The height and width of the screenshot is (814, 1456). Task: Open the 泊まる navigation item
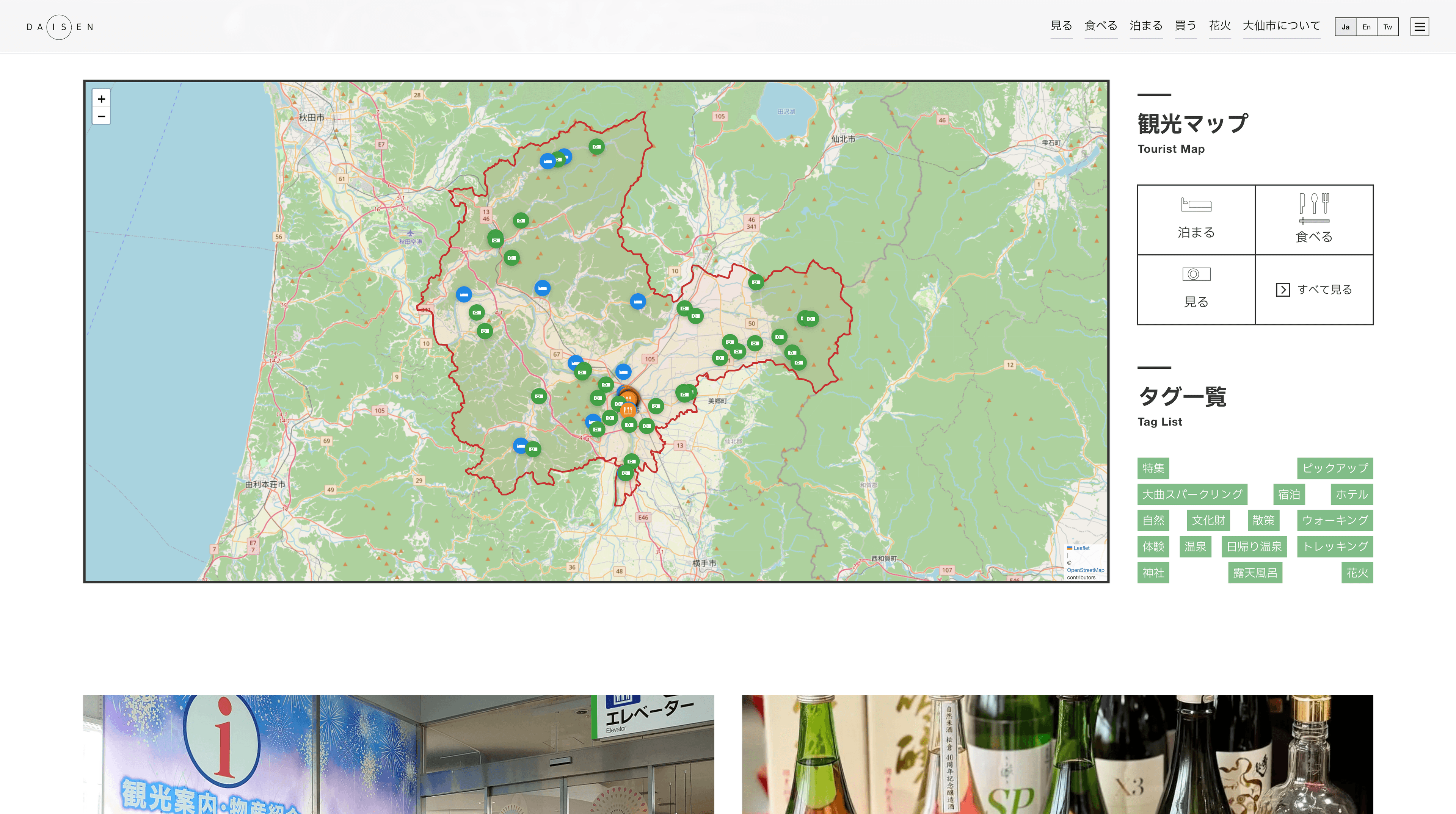point(1146,26)
